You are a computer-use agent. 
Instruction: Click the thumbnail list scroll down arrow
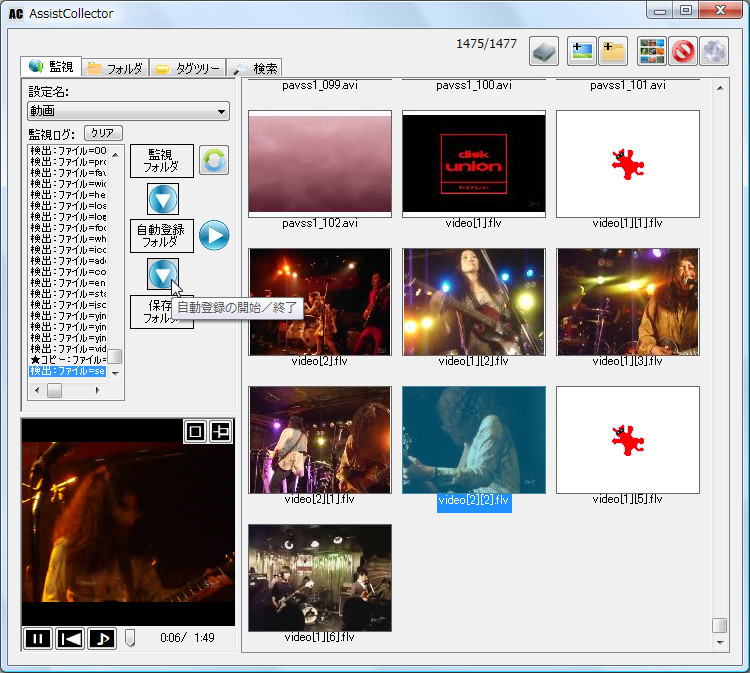pyautogui.click(x=720, y=643)
